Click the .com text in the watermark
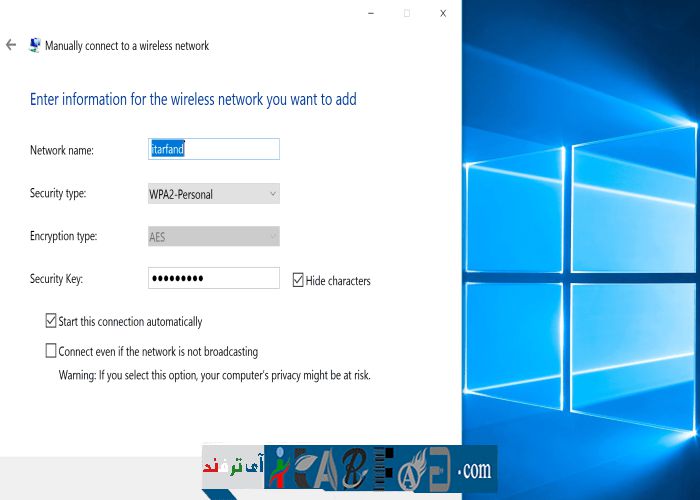This screenshot has width=700, height=500. pyautogui.click(x=474, y=470)
